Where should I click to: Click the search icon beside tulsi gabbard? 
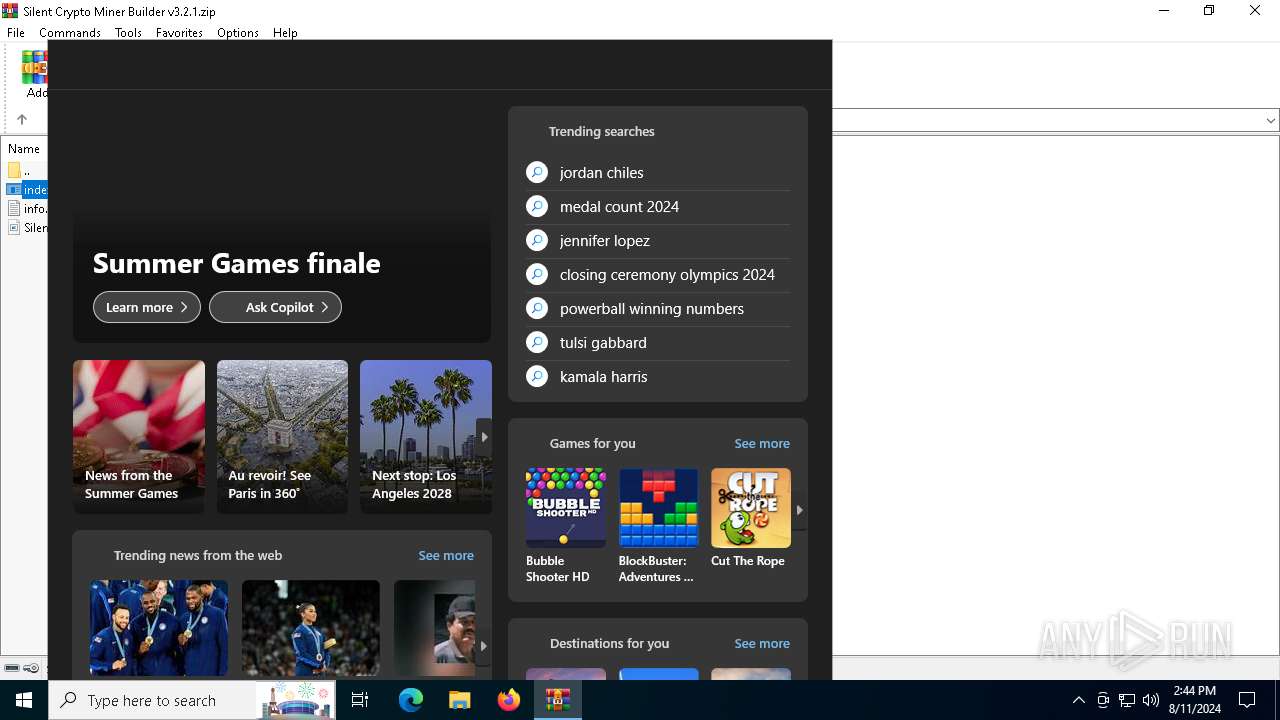click(x=537, y=342)
